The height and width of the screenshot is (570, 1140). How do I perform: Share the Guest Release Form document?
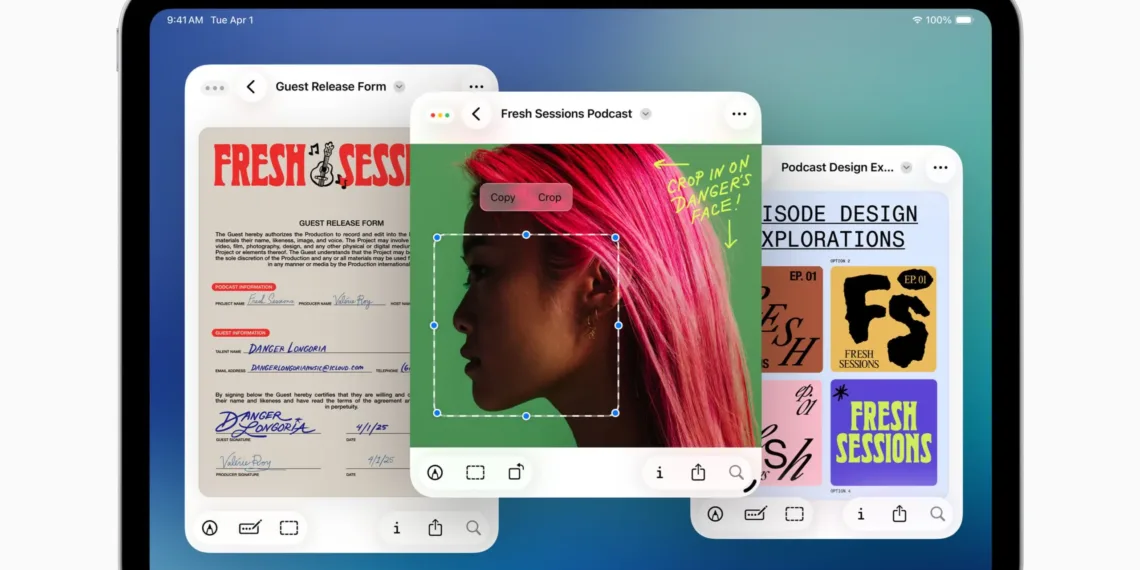(435, 527)
